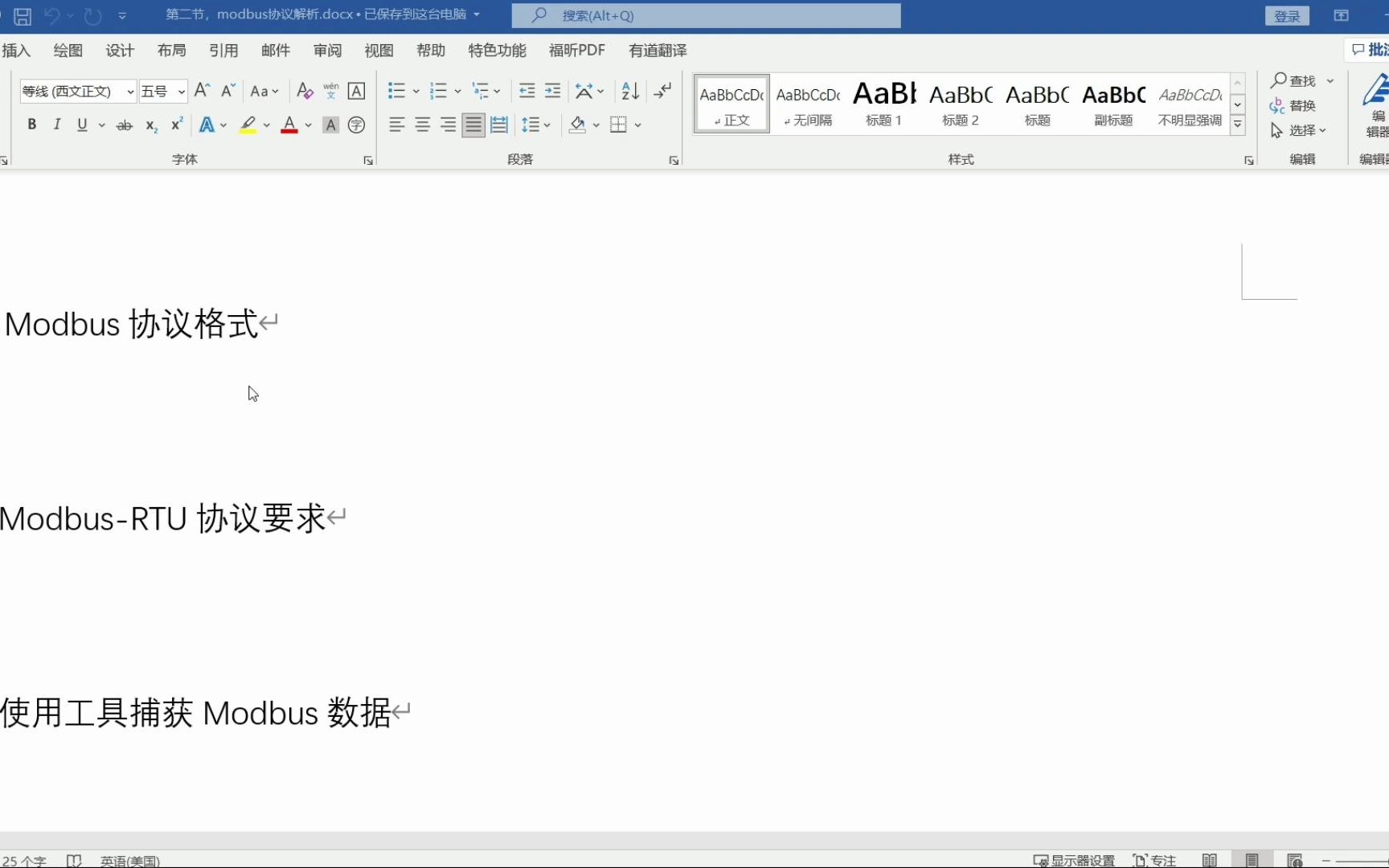This screenshot has height=868, width=1389.
Task: Toggle italic formatting
Action: click(56, 125)
